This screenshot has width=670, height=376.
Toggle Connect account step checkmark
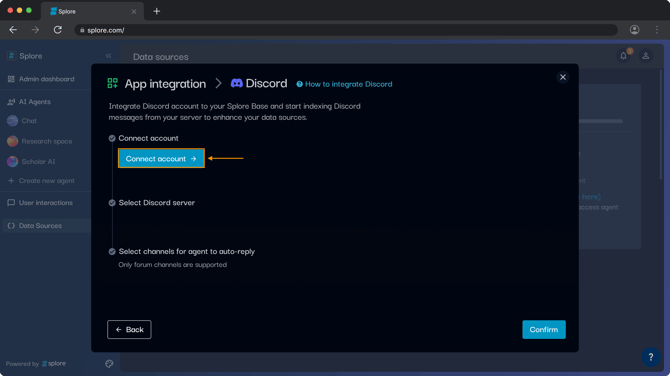tap(112, 138)
